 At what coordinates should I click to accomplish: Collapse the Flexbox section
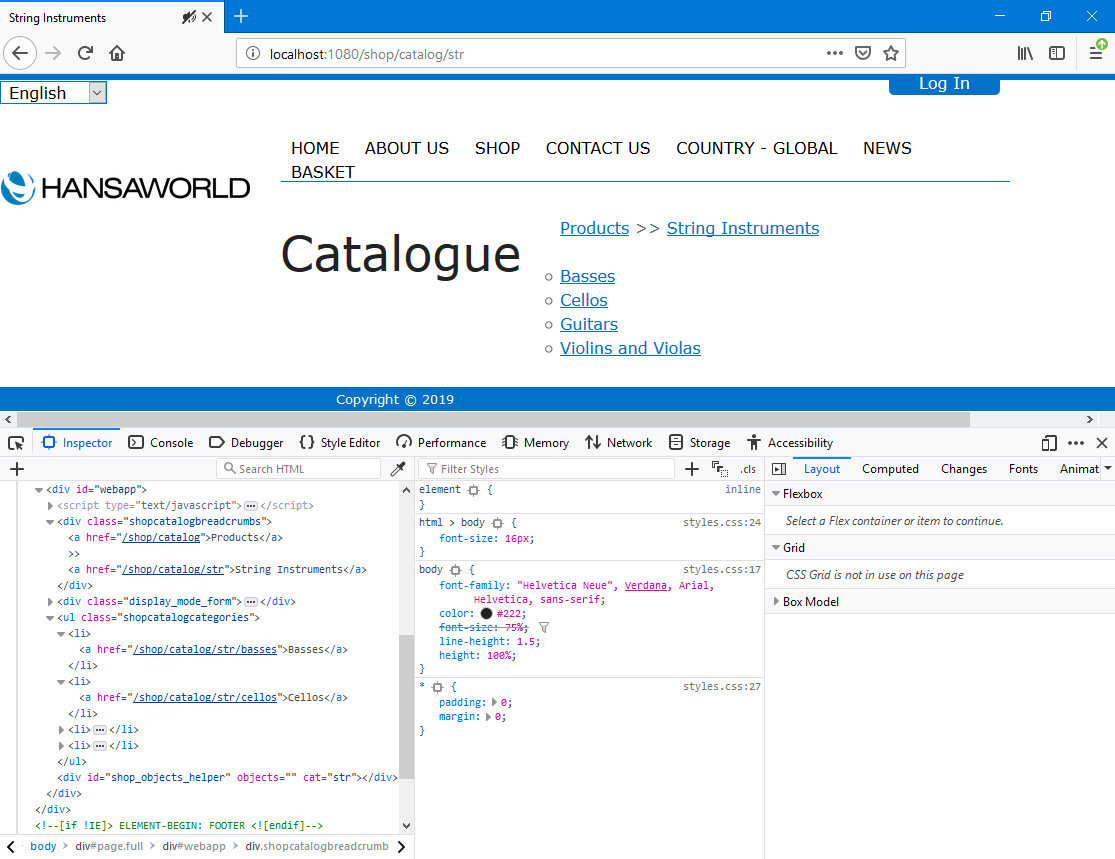pyautogui.click(x=777, y=493)
